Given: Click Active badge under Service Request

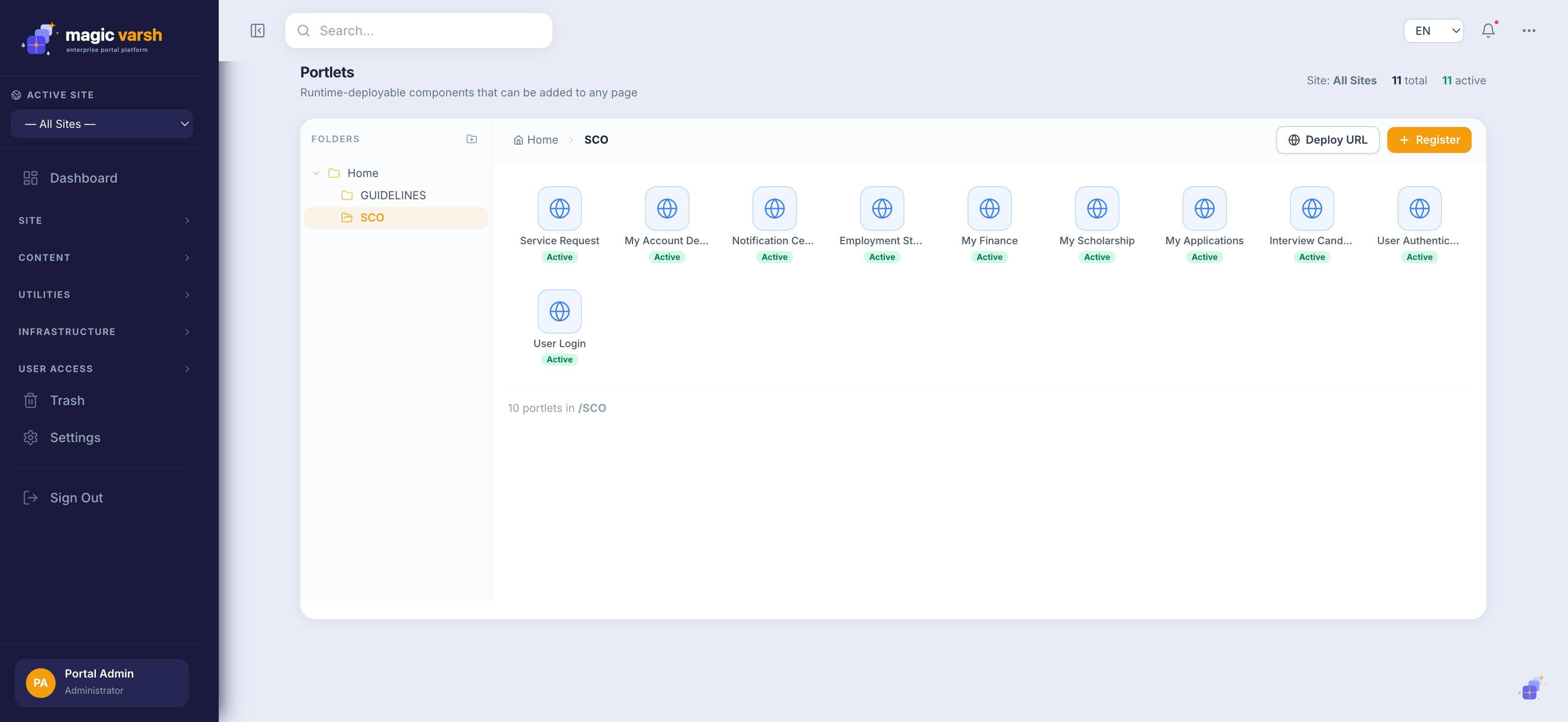Looking at the screenshot, I should (x=559, y=257).
